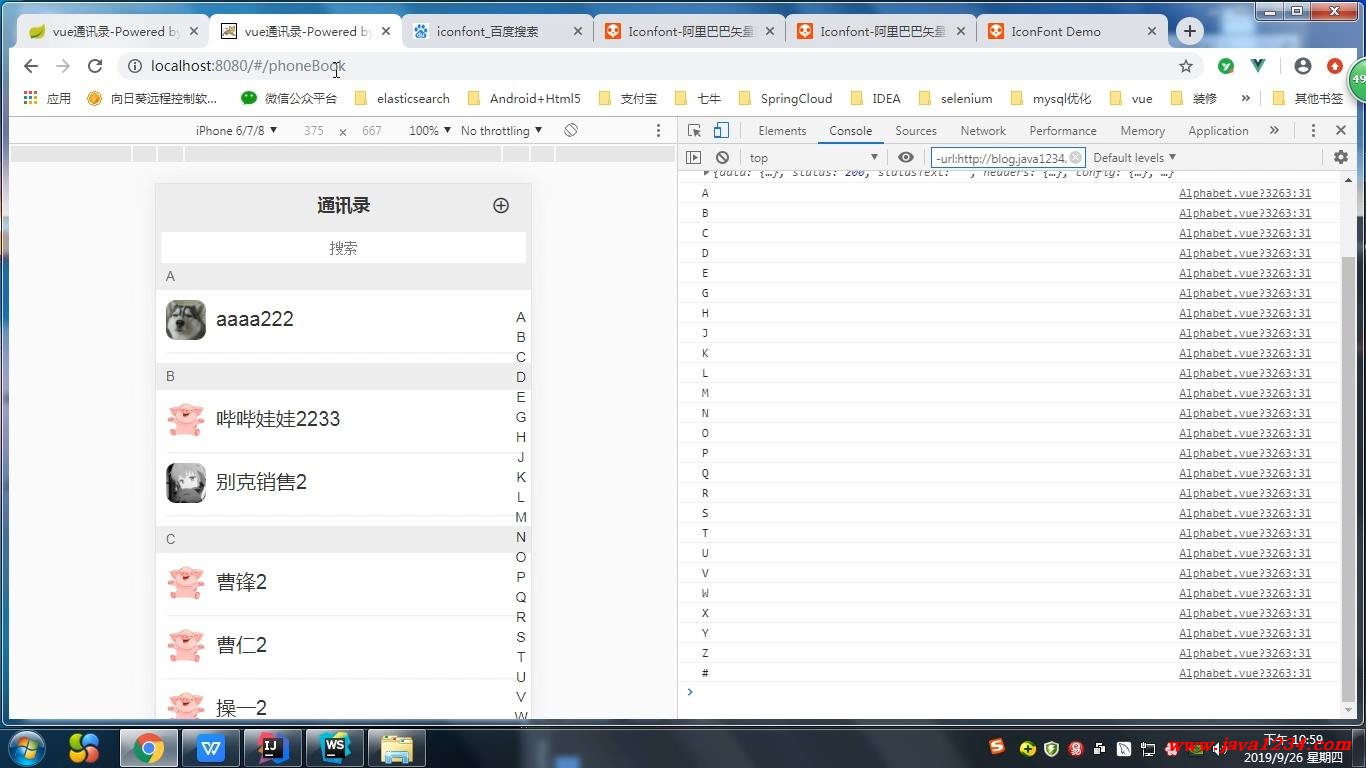Go back to previous page
Image resolution: width=1366 pixels, height=768 pixels.
tap(31, 66)
